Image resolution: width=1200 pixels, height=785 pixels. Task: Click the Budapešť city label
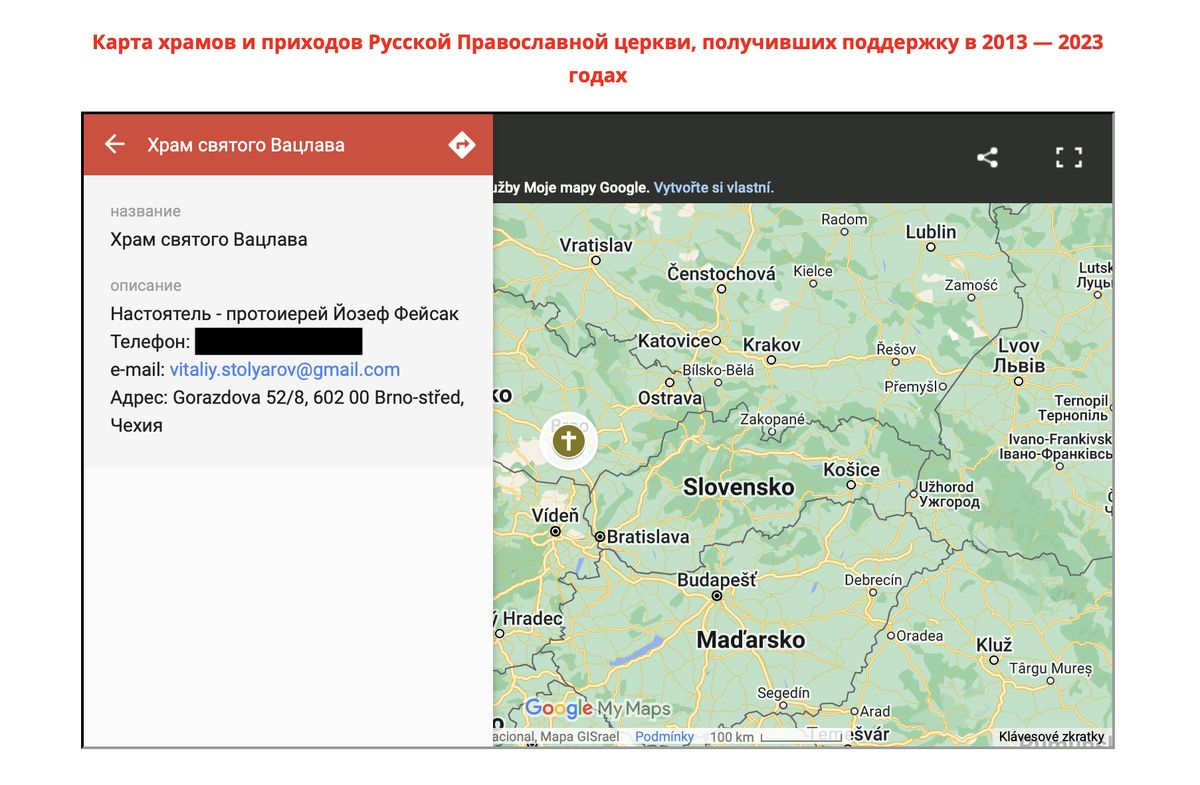pos(717,580)
